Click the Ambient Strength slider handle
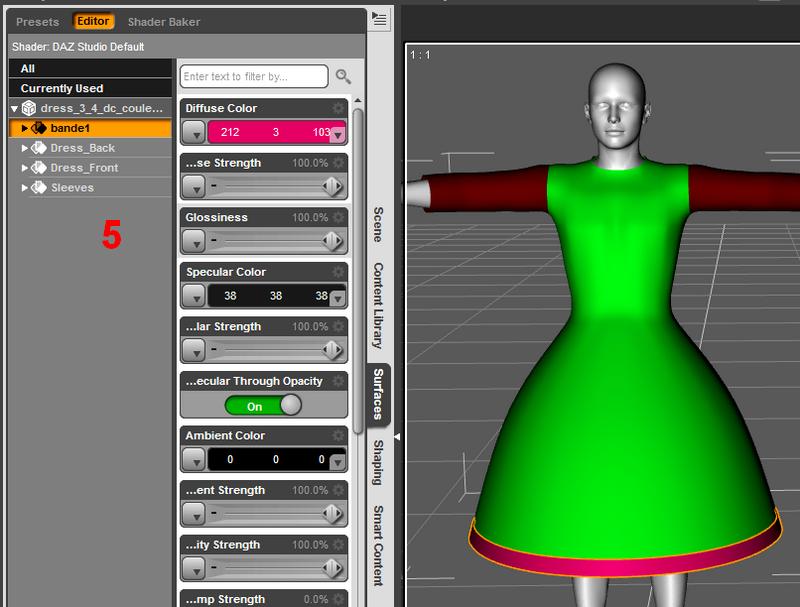The image size is (800, 607). (x=332, y=514)
